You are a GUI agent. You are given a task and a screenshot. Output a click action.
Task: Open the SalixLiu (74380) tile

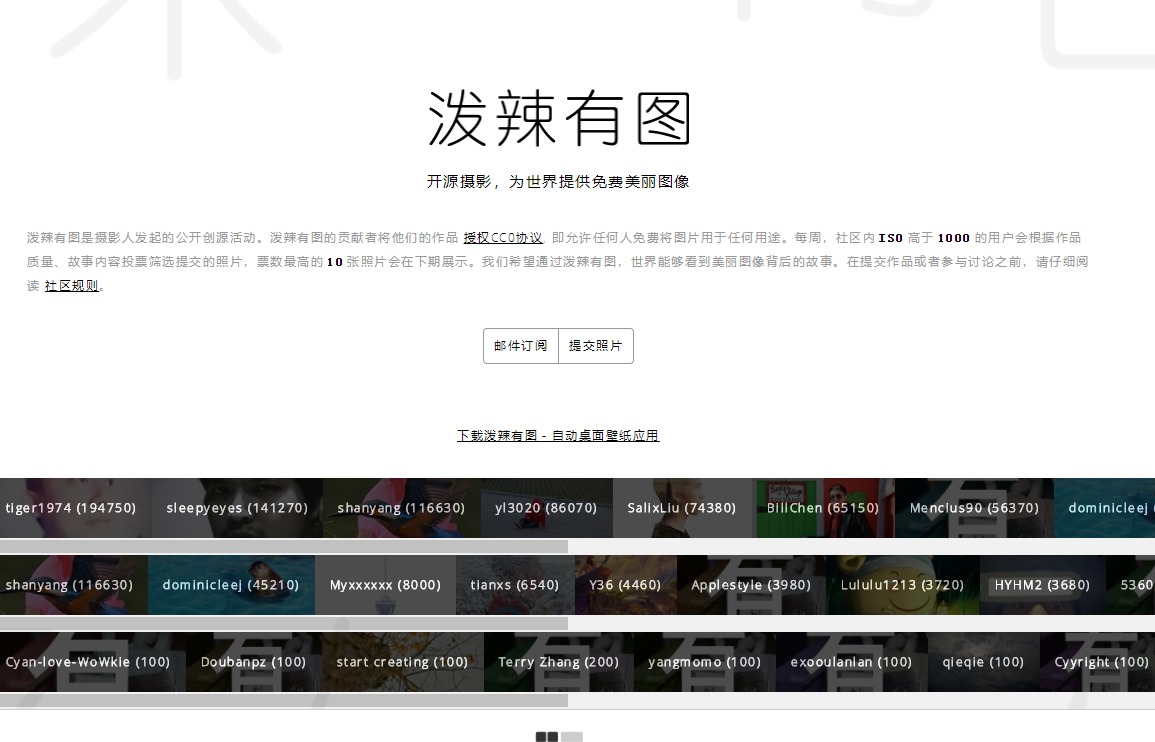click(682, 508)
